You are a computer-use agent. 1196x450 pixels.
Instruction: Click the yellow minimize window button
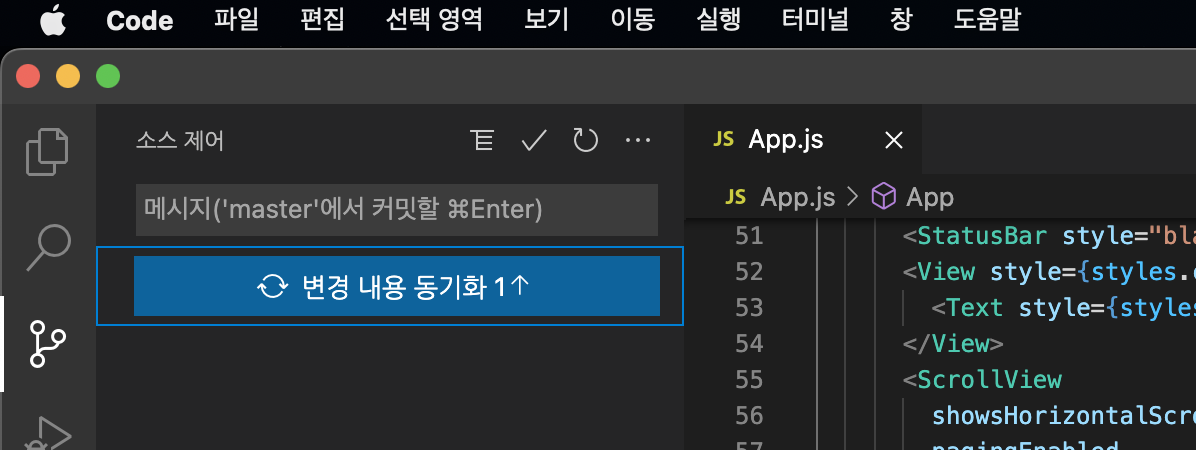68,77
